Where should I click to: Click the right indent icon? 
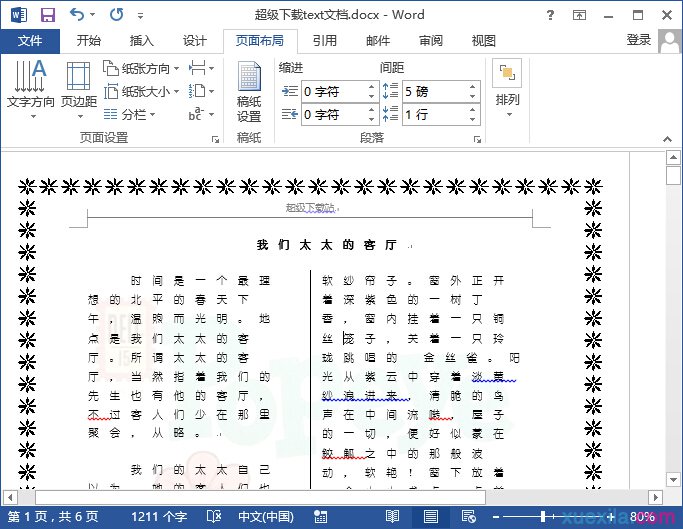click(x=290, y=115)
